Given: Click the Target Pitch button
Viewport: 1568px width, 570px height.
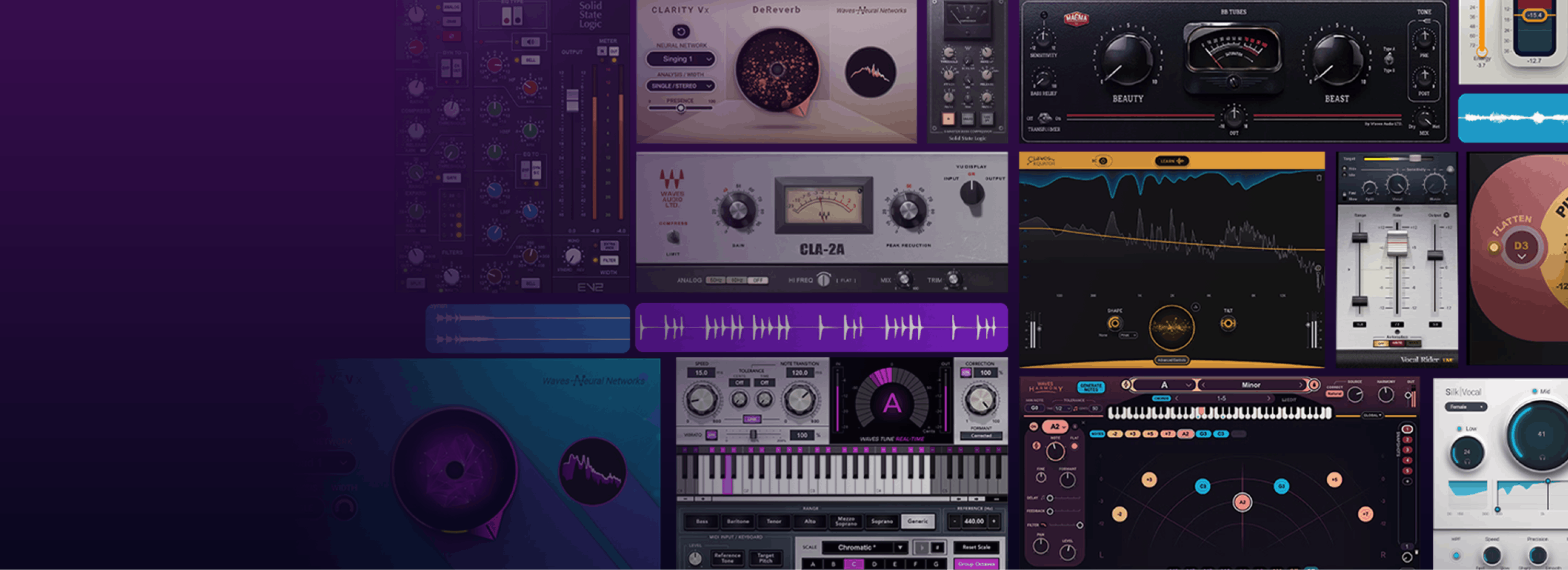Looking at the screenshot, I should [x=765, y=558].
